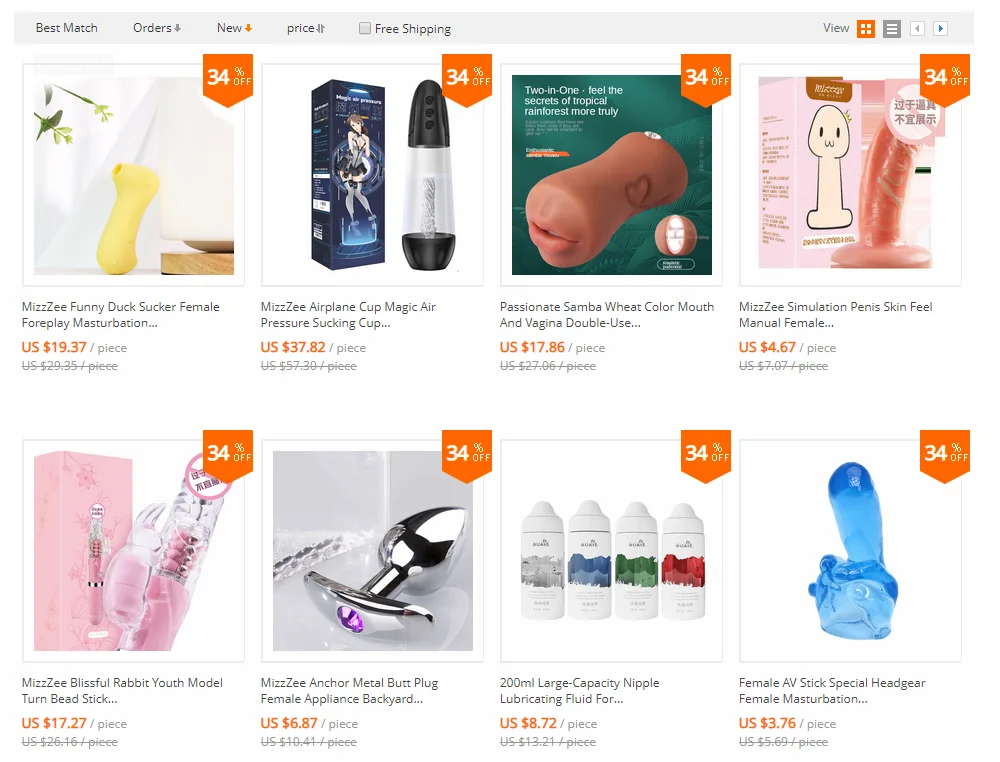Open the 200ml Large-Capacity Lubricating Fluid link
The image size is (1000, 762).
click(579, 691)
